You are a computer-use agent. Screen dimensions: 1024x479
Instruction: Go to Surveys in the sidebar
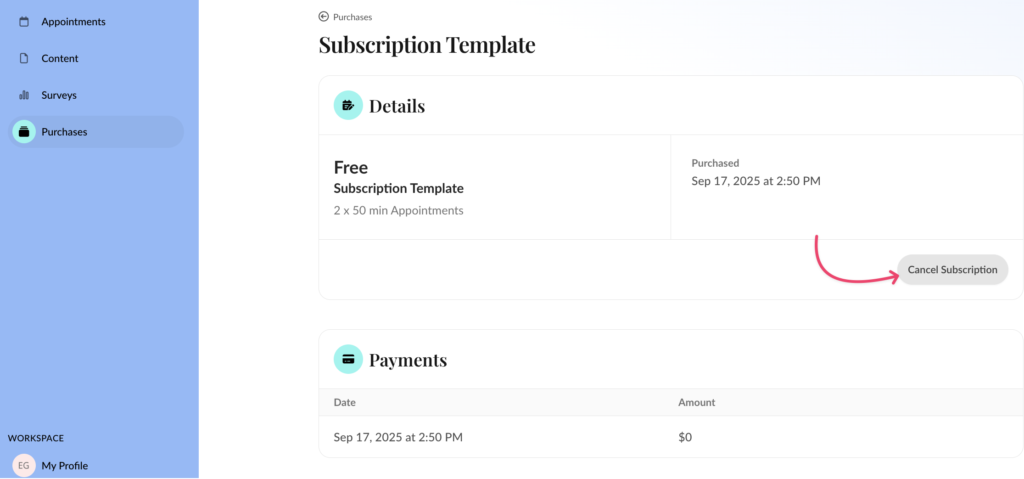59,95
